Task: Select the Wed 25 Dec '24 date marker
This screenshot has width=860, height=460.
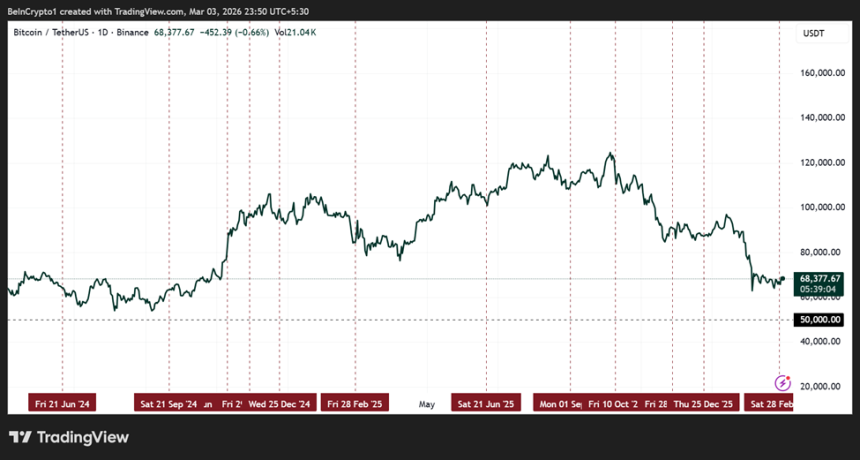Action: click(281, 404)
